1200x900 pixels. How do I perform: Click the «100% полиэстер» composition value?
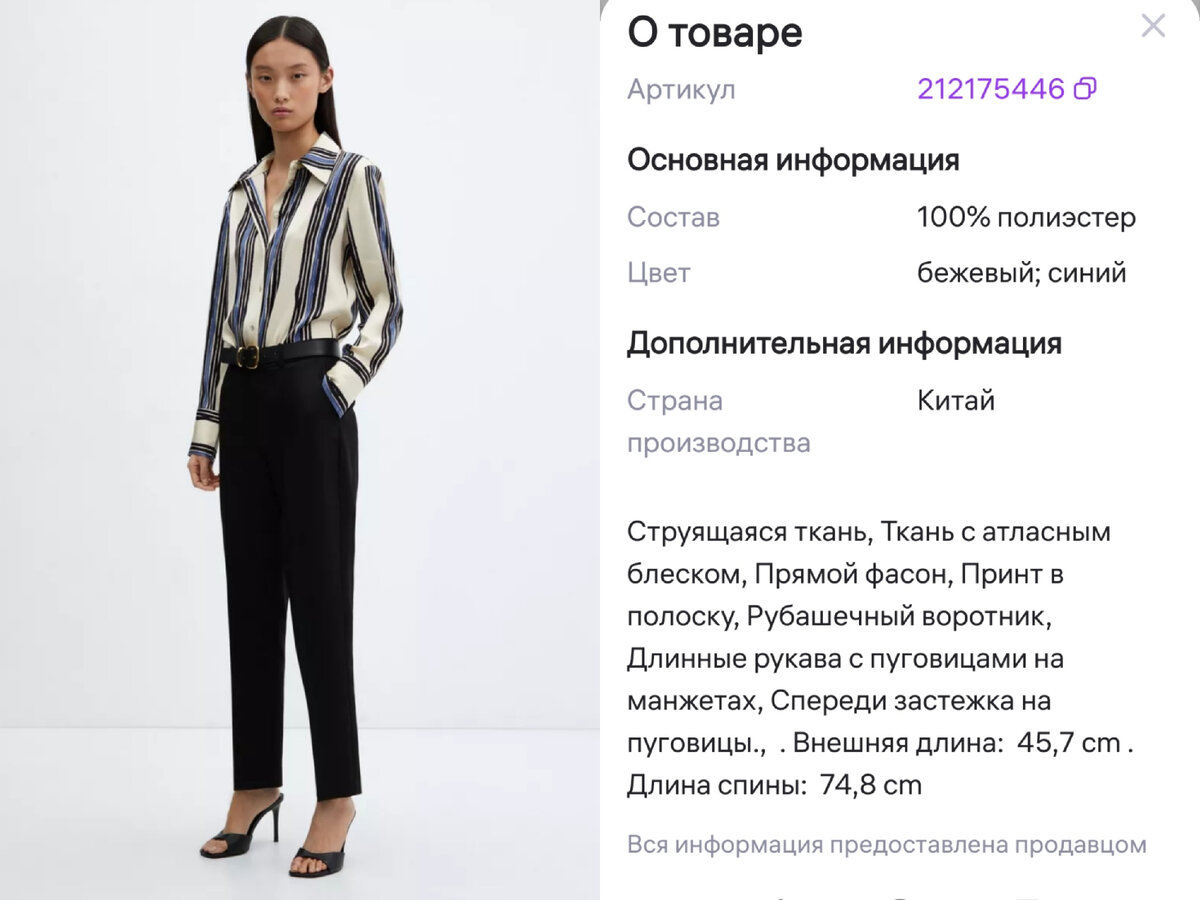pos(1026,217)
